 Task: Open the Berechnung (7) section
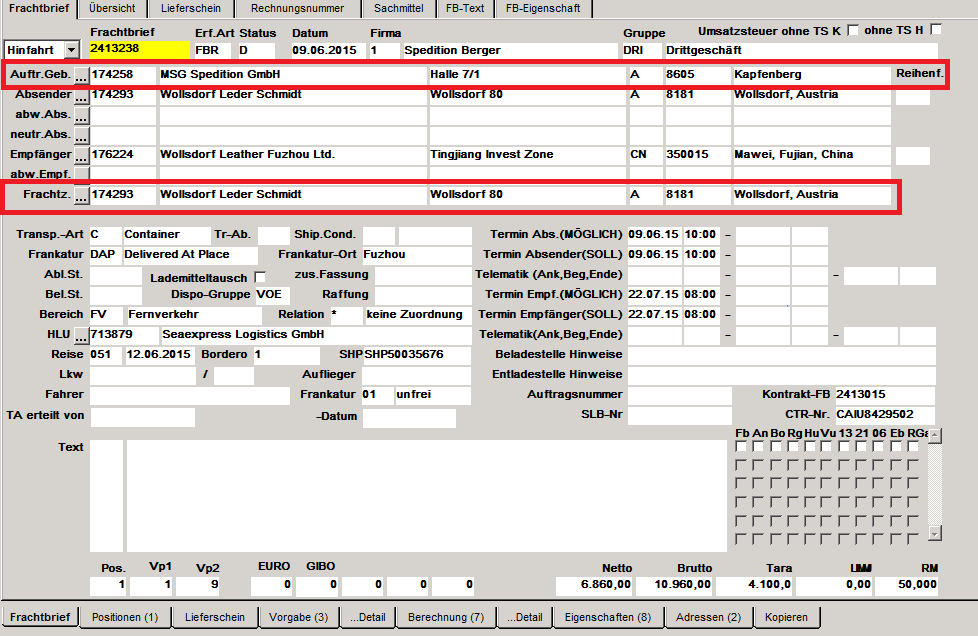[446, 617]
